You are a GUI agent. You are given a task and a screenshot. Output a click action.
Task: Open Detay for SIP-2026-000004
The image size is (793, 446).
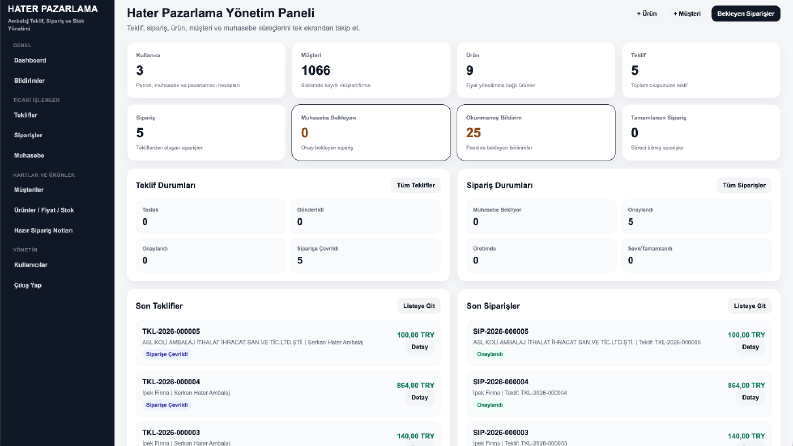click(x=750, y=397)
